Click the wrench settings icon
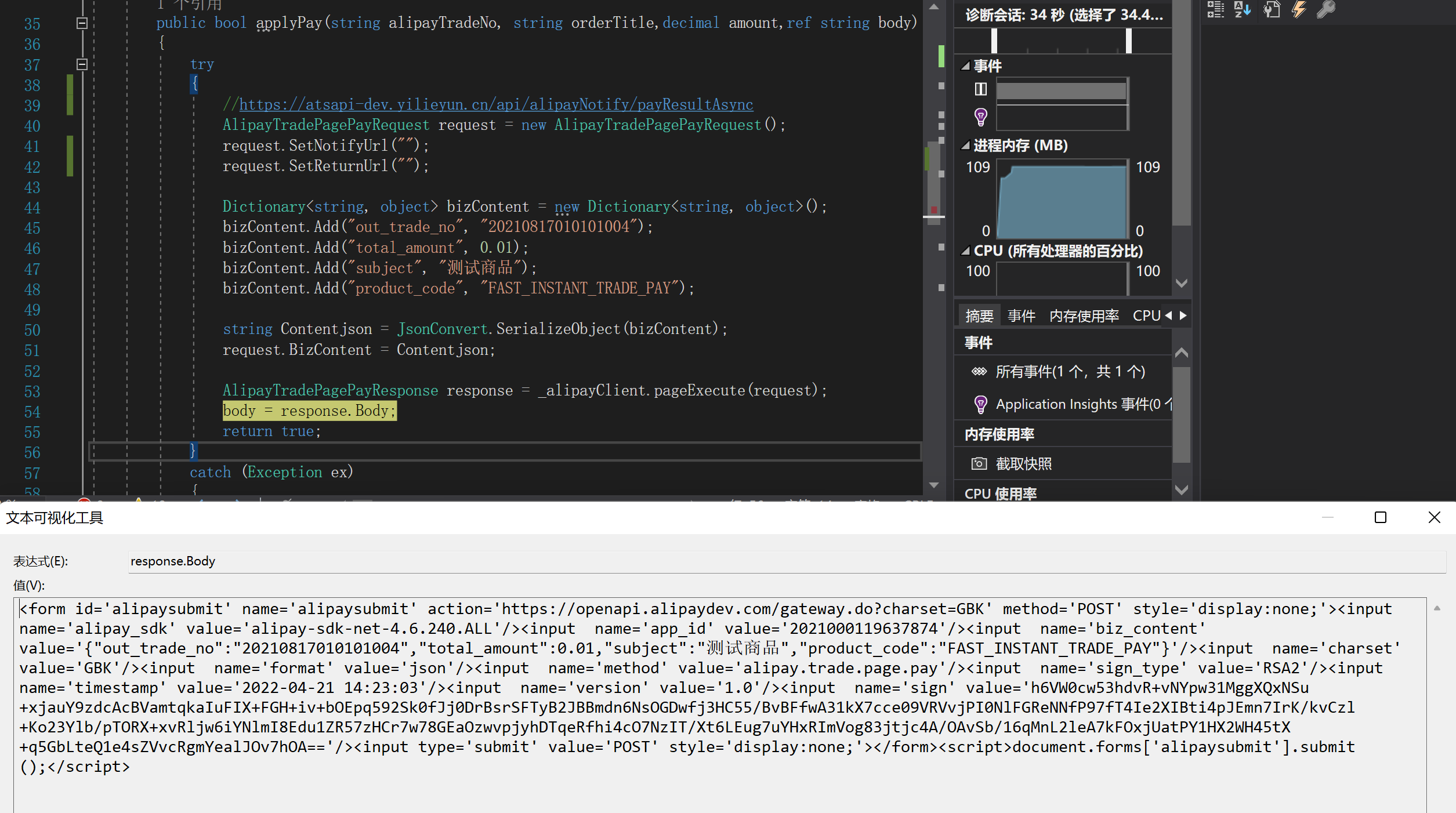Screen dimensions: 1456x813 click(x=1326, y=9)
